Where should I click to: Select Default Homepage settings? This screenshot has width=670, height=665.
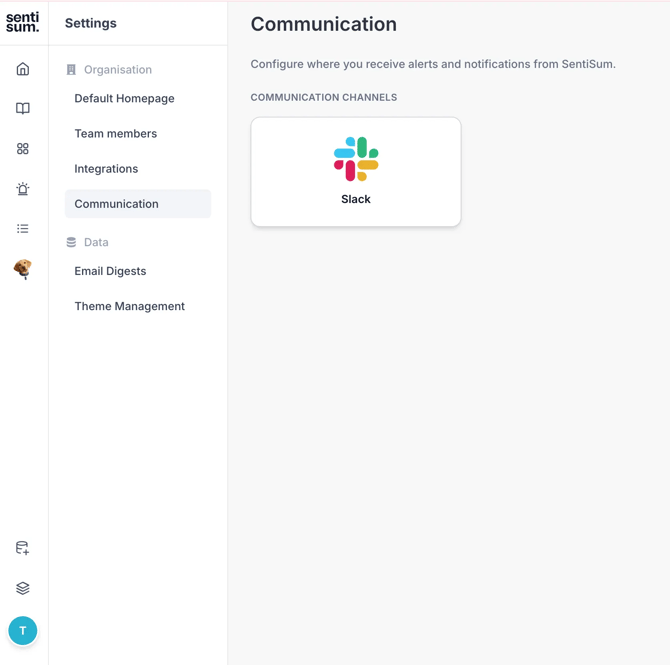click(x=124, y=99)
